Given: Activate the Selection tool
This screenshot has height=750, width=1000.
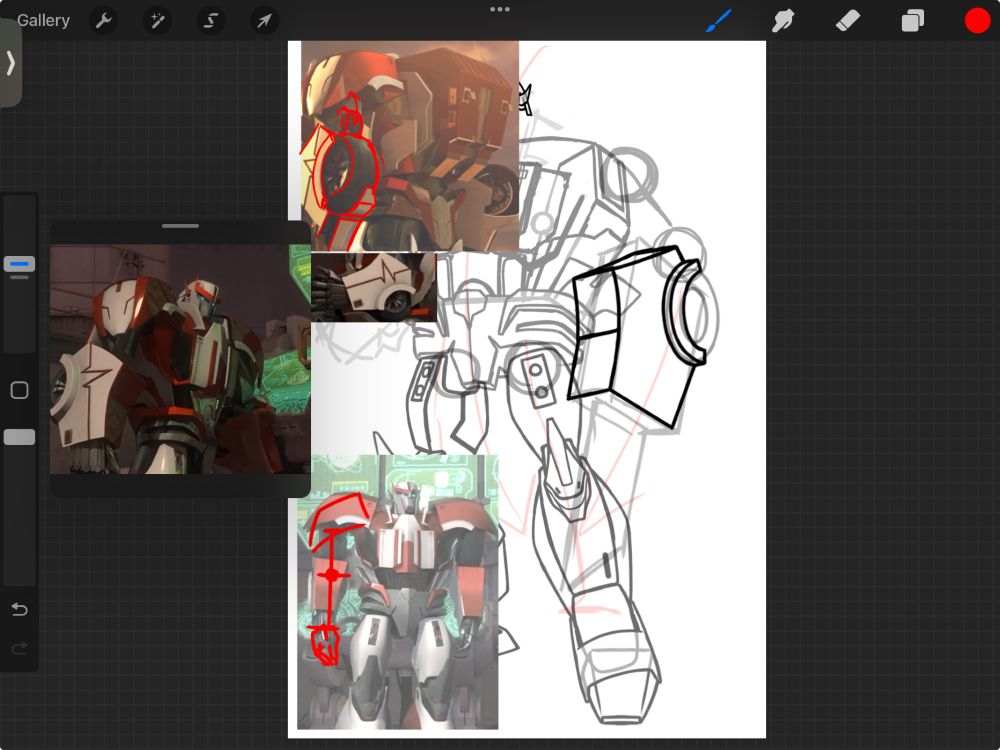Looking at the screenshot, I should point(210,20).
